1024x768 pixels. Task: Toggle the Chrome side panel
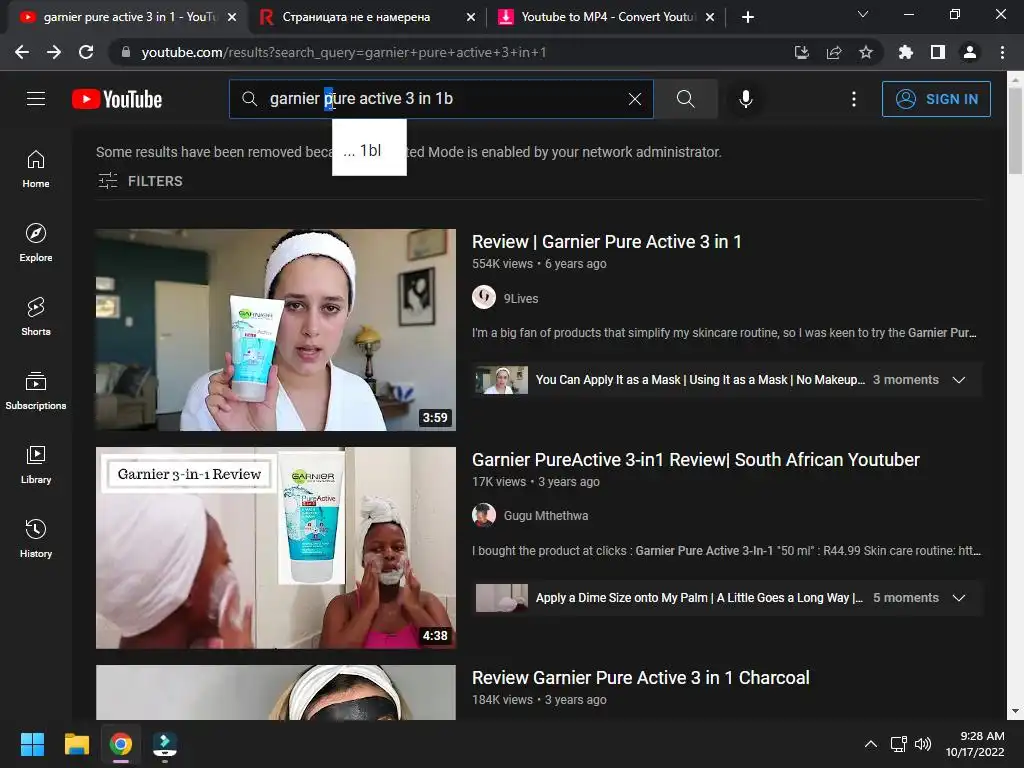[938, 52]
